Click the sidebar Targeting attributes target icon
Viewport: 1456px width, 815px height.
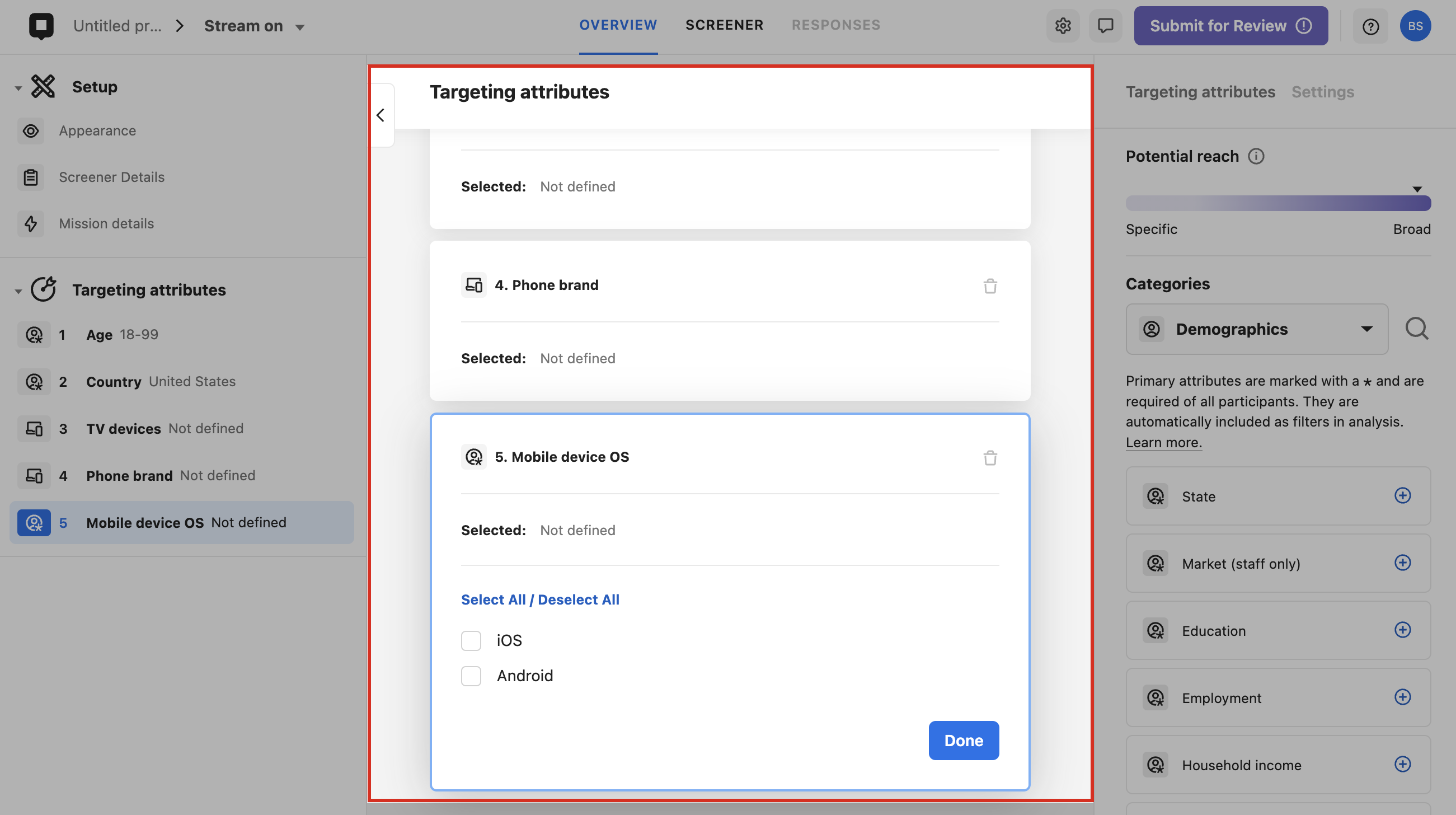tap(43, 289)
